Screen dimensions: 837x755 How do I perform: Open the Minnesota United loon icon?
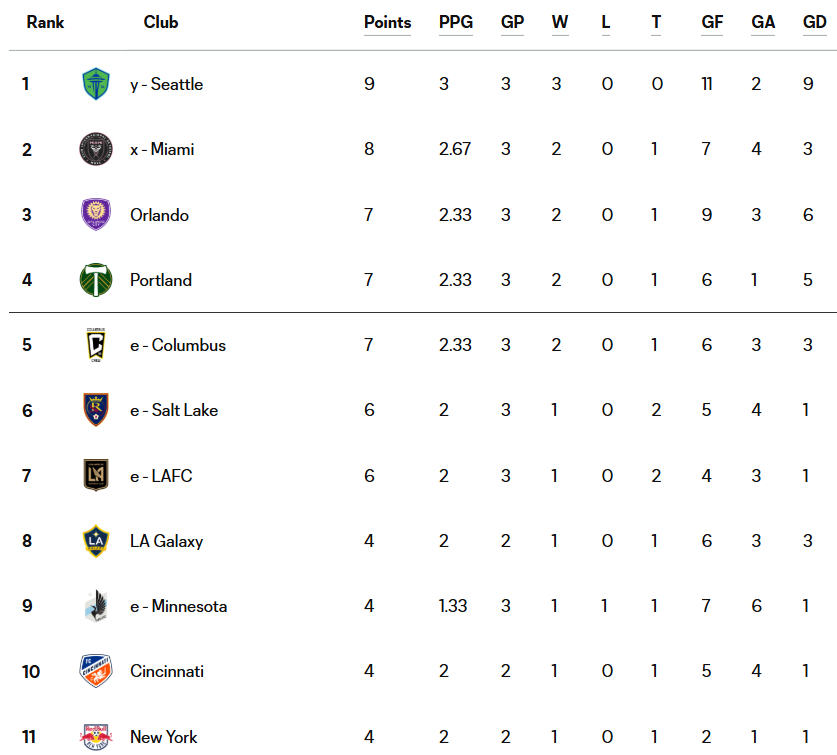pos(96,606)
